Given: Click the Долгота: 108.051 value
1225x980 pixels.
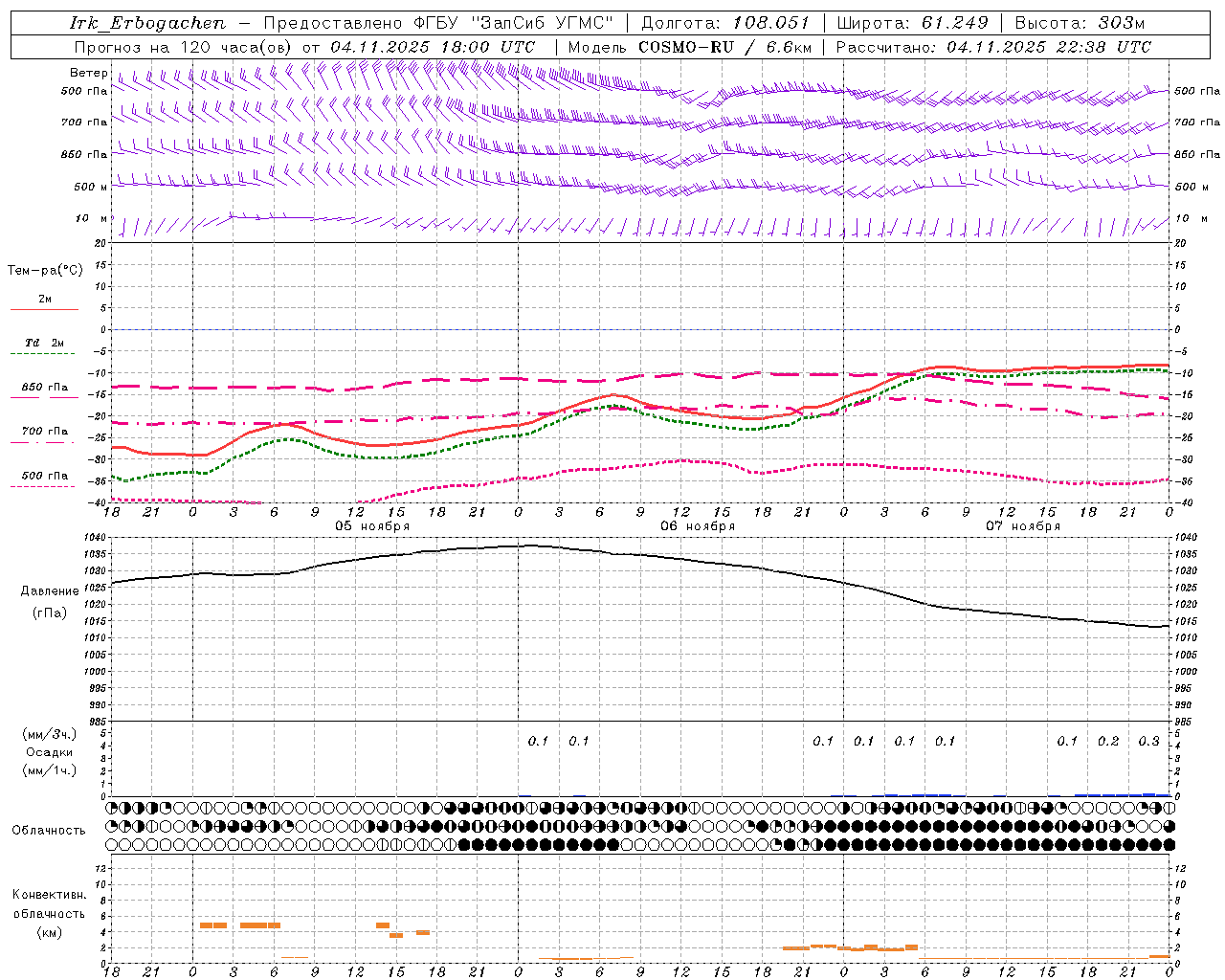Looking at the screenshot, I should [x=725, y=23].
